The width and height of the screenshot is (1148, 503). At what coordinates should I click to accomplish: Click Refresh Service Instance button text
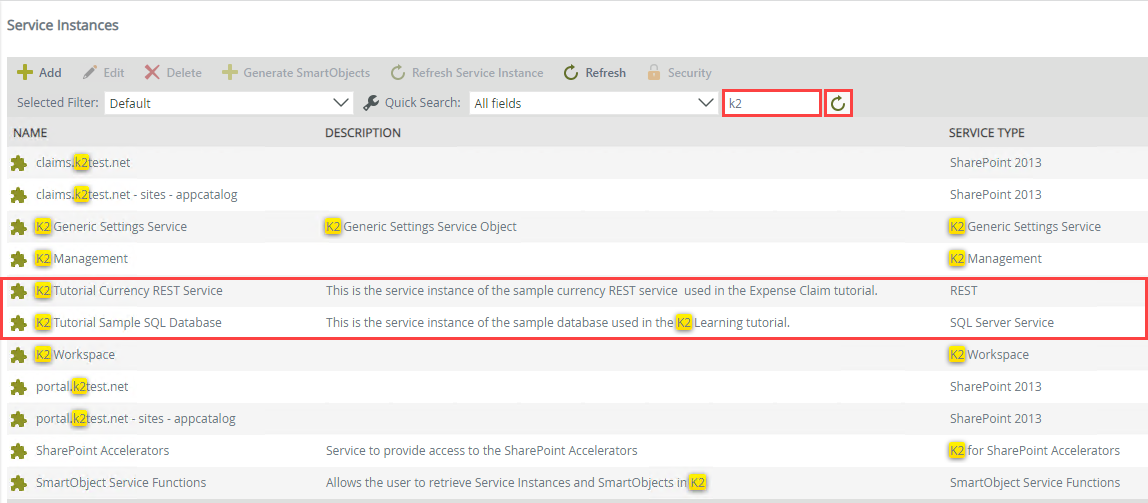477,73
